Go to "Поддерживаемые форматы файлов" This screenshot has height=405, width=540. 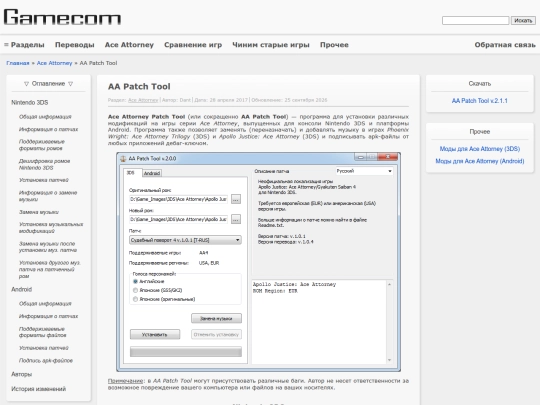pos(42,332)
